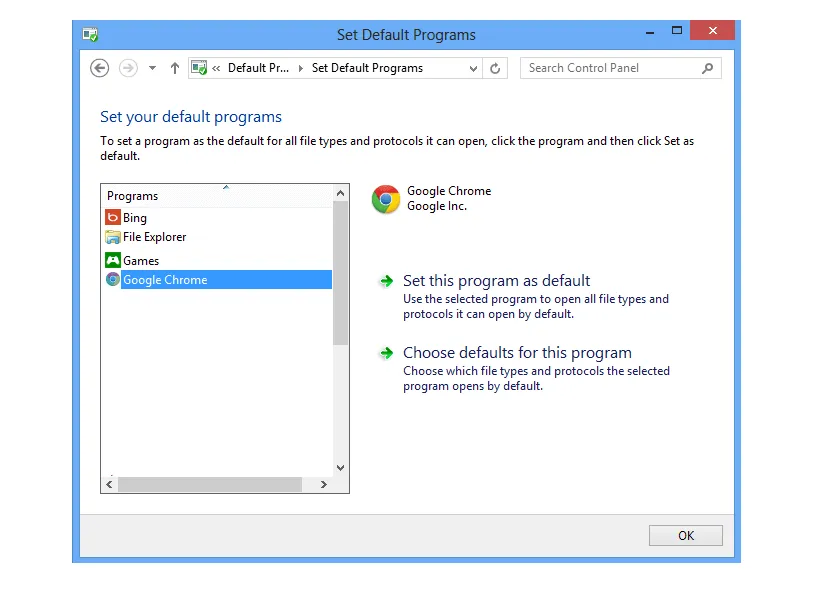The width and height of the screenshot is (818, 603).
Task: Click 'Set this program as default'
Action: pos(496,281)
